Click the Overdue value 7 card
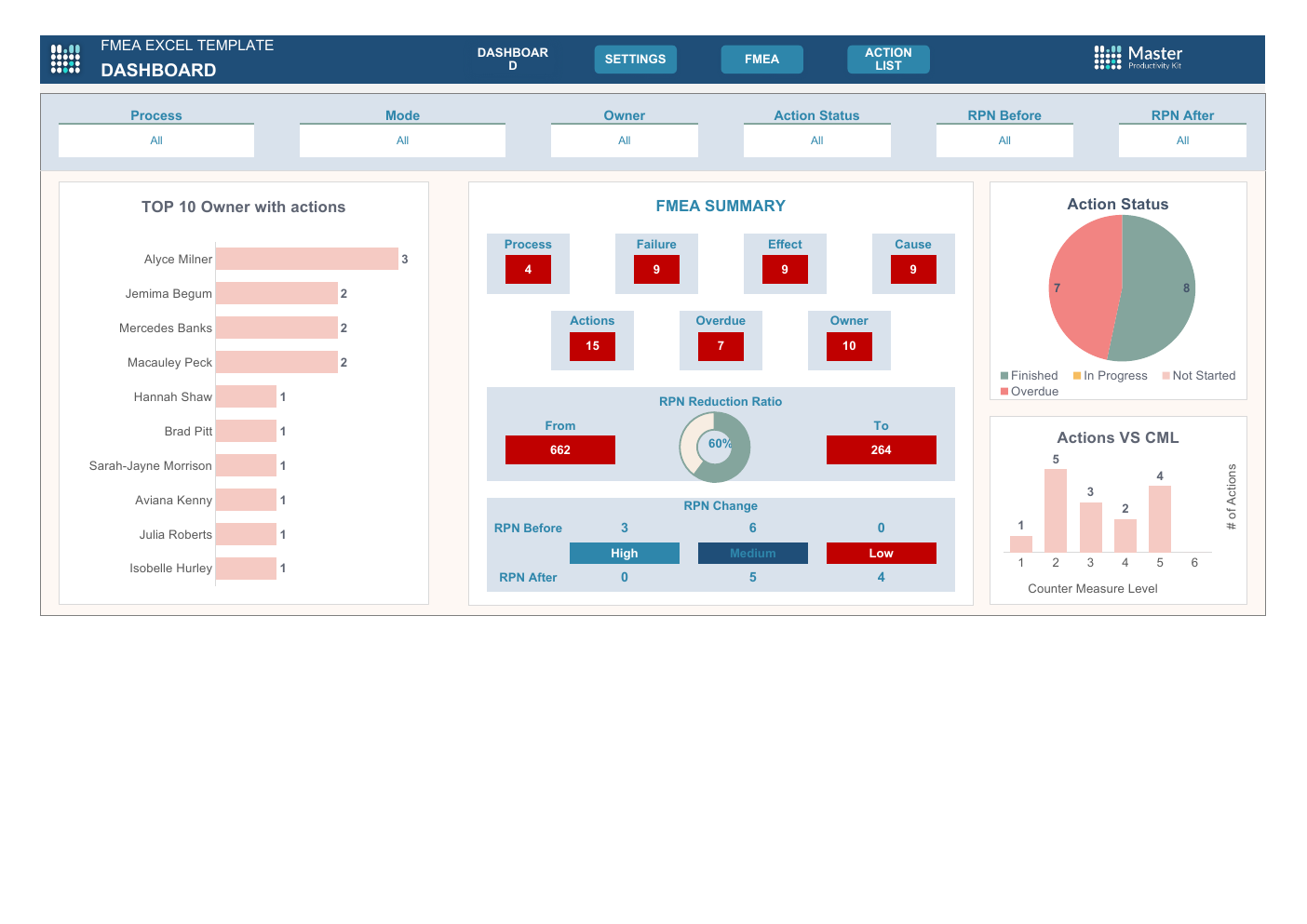The width and height of the screenshot is (1307, 924). click(721, 341)
